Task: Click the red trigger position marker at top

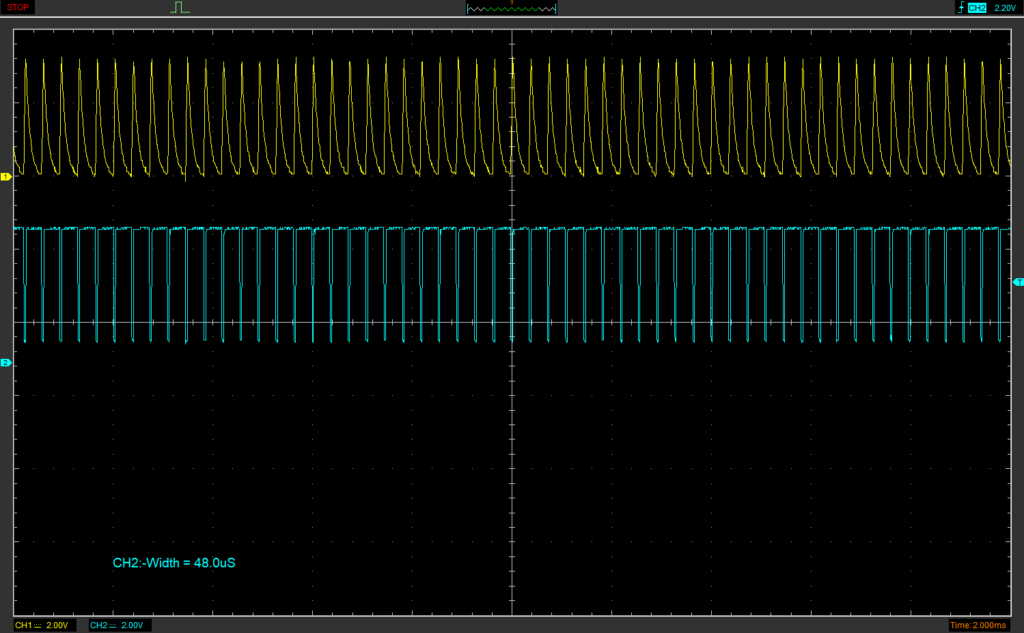Action: click(x=512, y=2)
